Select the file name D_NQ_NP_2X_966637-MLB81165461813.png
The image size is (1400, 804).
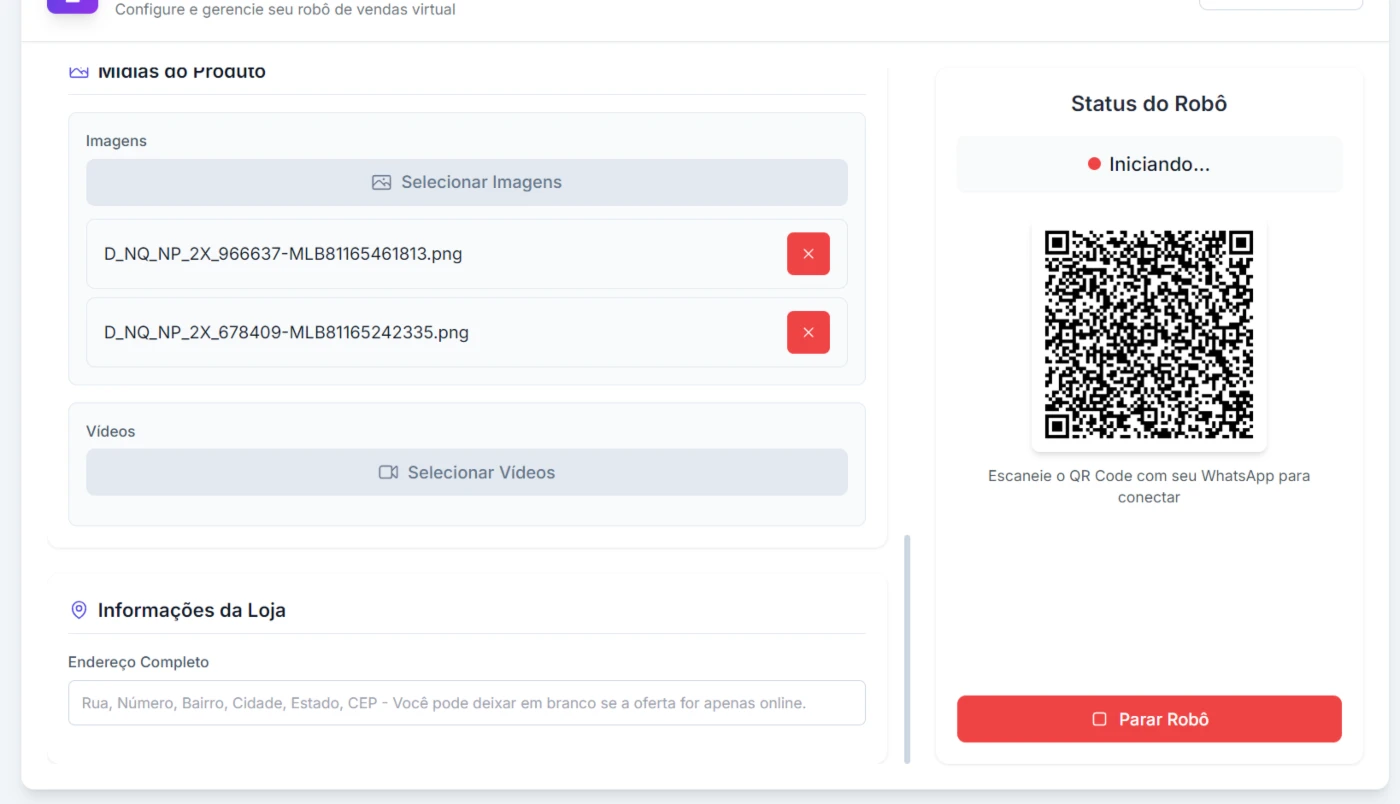click(283, 254)
